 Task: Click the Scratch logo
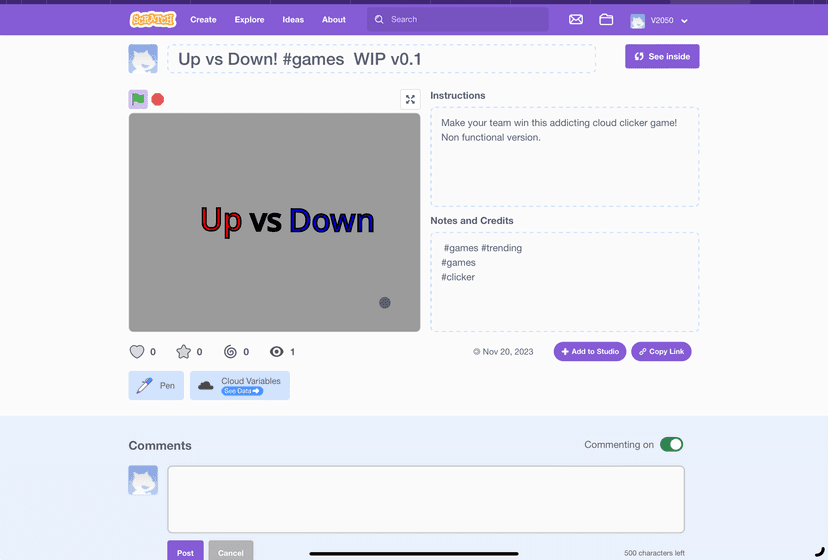coord(153,19)
